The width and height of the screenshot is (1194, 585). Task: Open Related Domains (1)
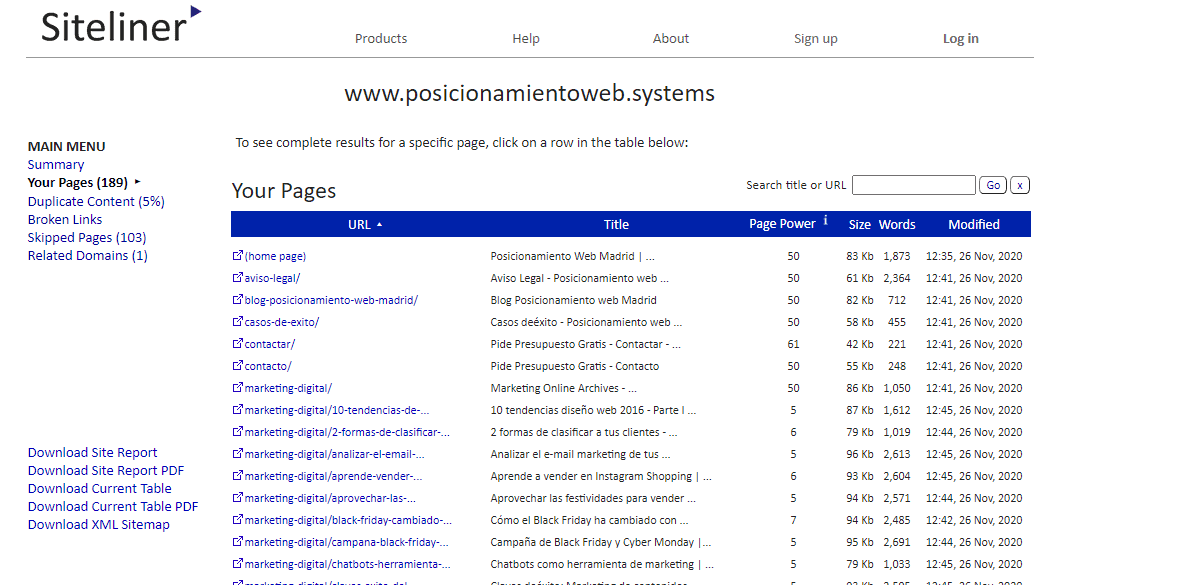click(x=88, y=256)
